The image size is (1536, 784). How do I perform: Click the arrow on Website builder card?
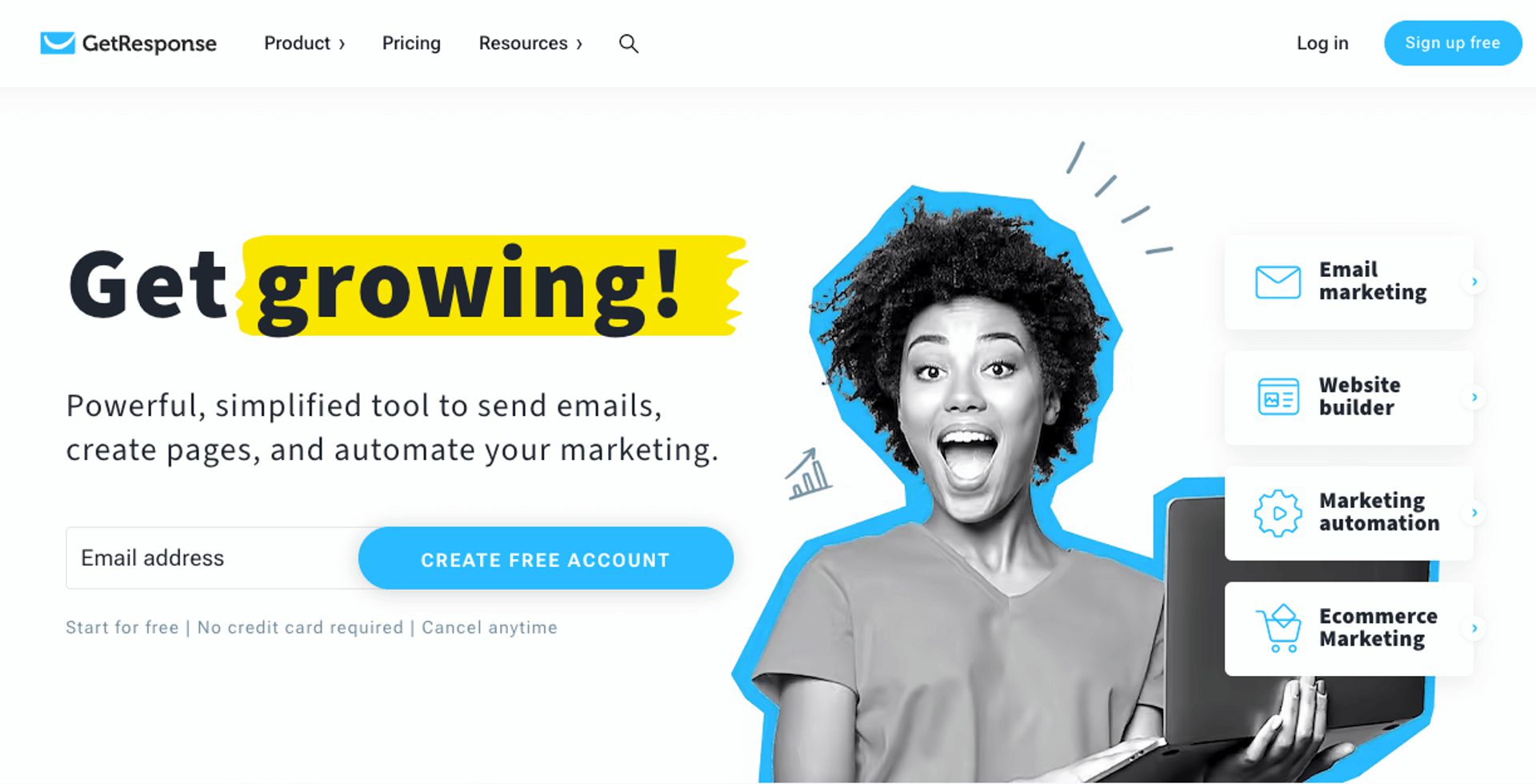(1474, 398)
